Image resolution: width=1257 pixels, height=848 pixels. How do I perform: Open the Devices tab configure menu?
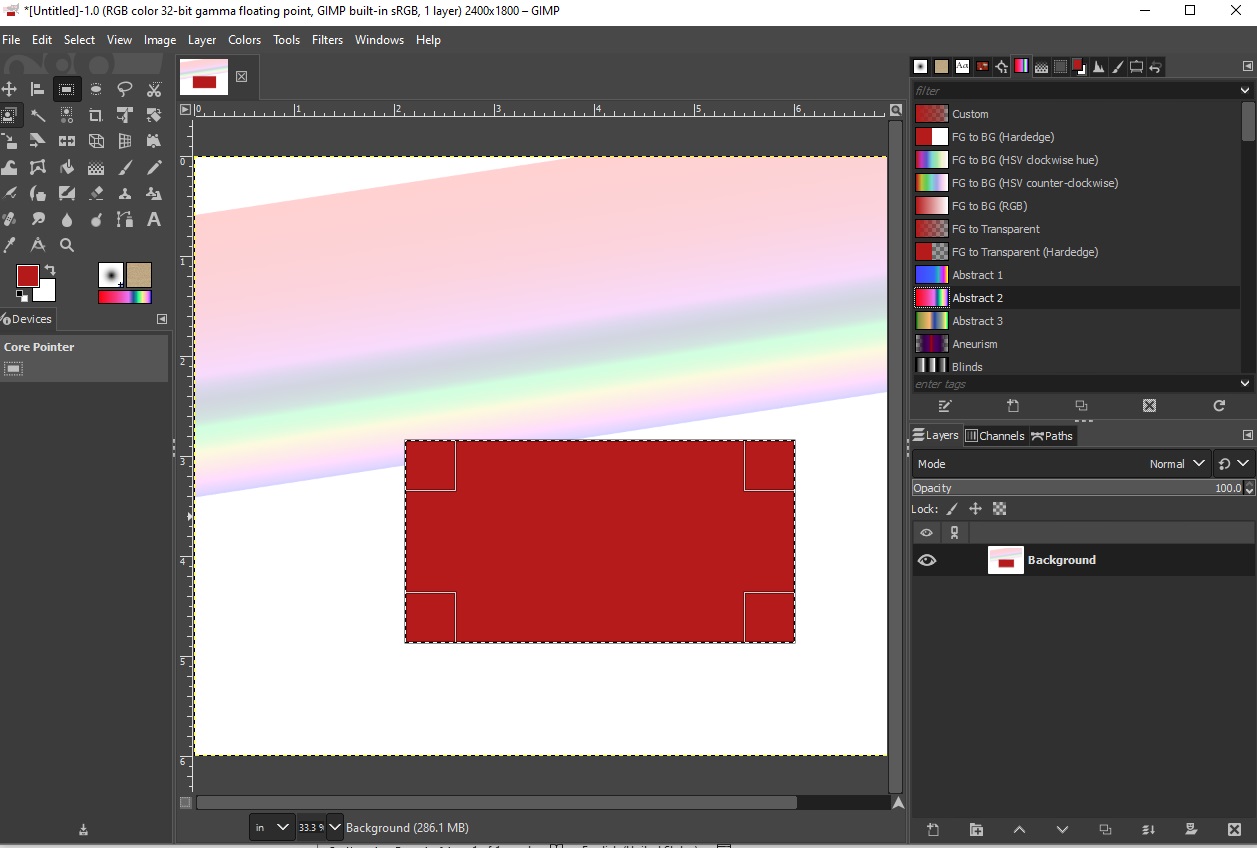[162, 319]
